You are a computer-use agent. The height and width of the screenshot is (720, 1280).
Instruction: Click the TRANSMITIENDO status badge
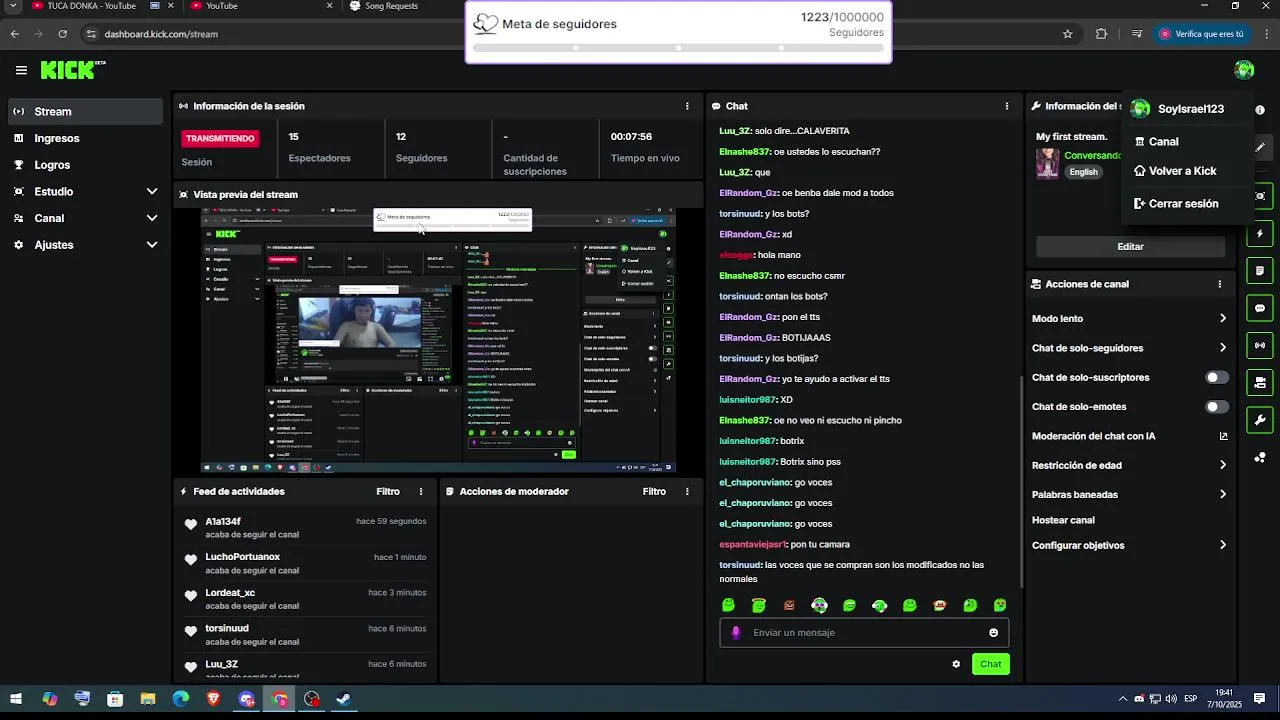pyautogui.click(x=220, y=139)
